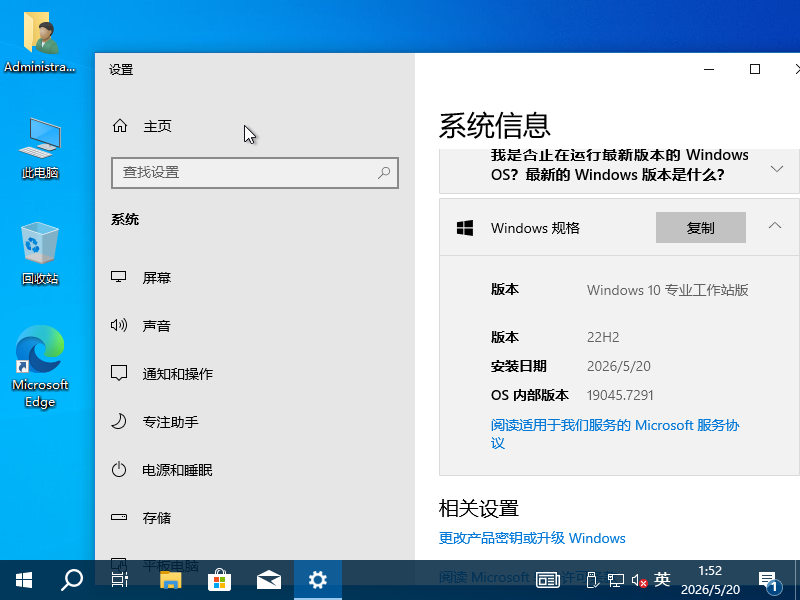This screenshot has height=600, width=800.
Task: Click the Settings gear on the taskbar
Action: click(x=318, y=580)
